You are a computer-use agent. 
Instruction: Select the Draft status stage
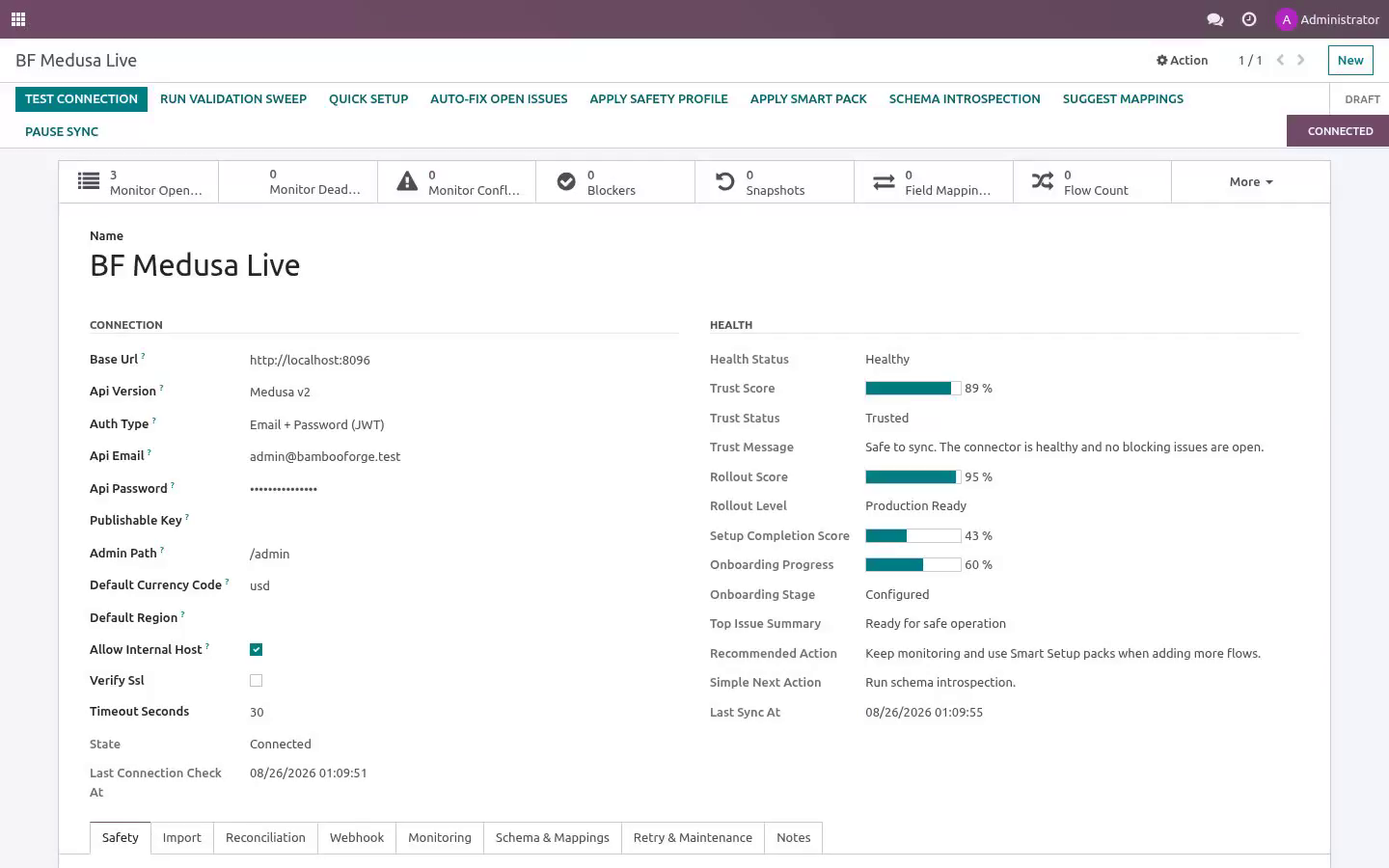1362,99
